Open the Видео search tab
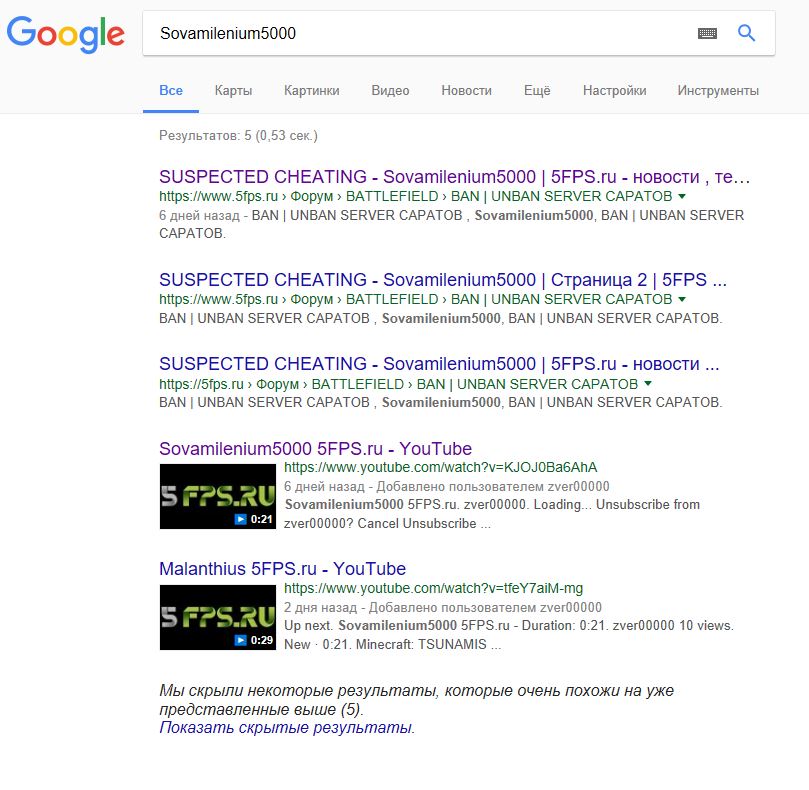The height and width of the screenshot is (790, 809). coord(391,91)
